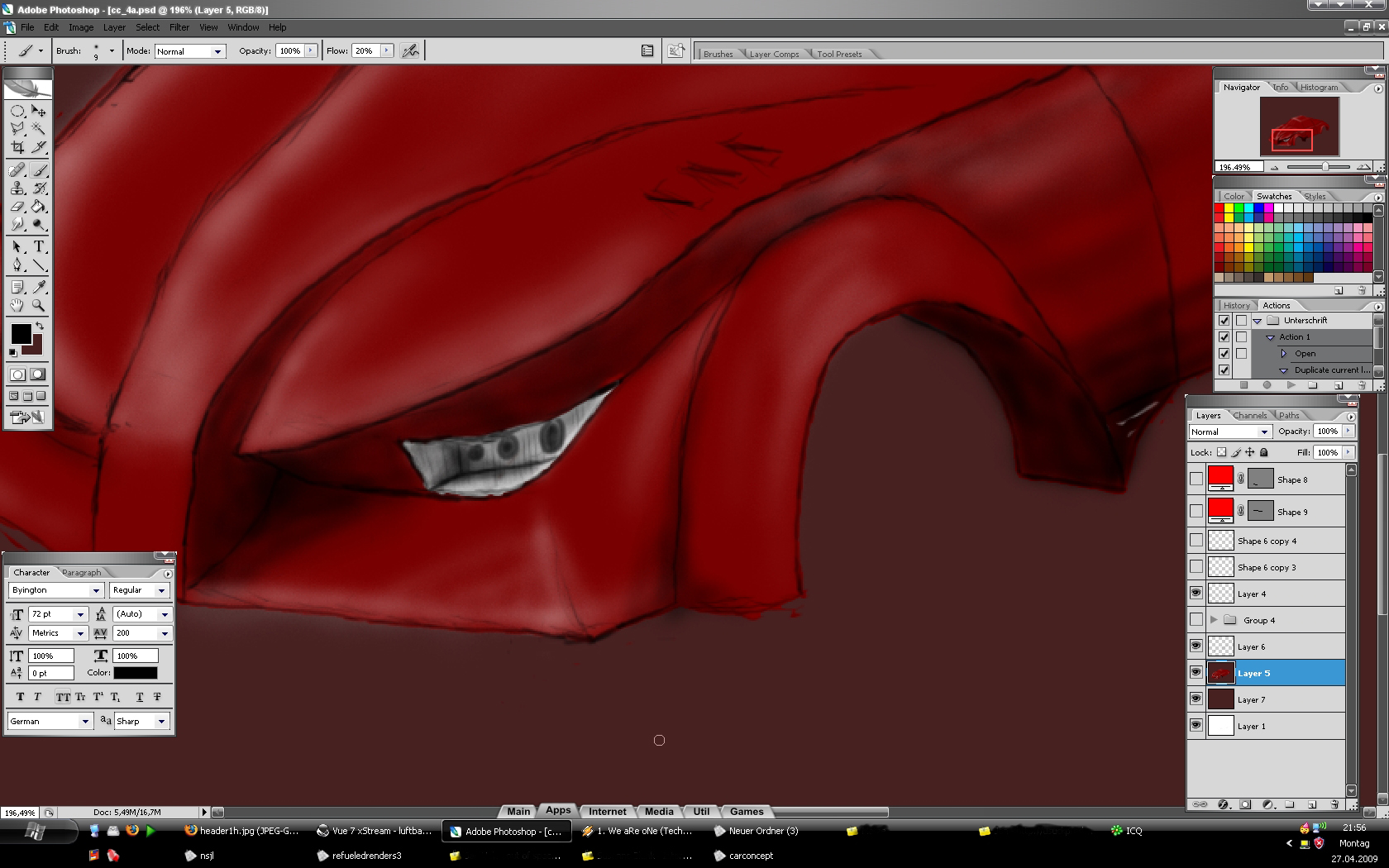The image size is (1389, 868).
Task: Show the Shape 8 layer
Action: click(x=1196, y=479)
